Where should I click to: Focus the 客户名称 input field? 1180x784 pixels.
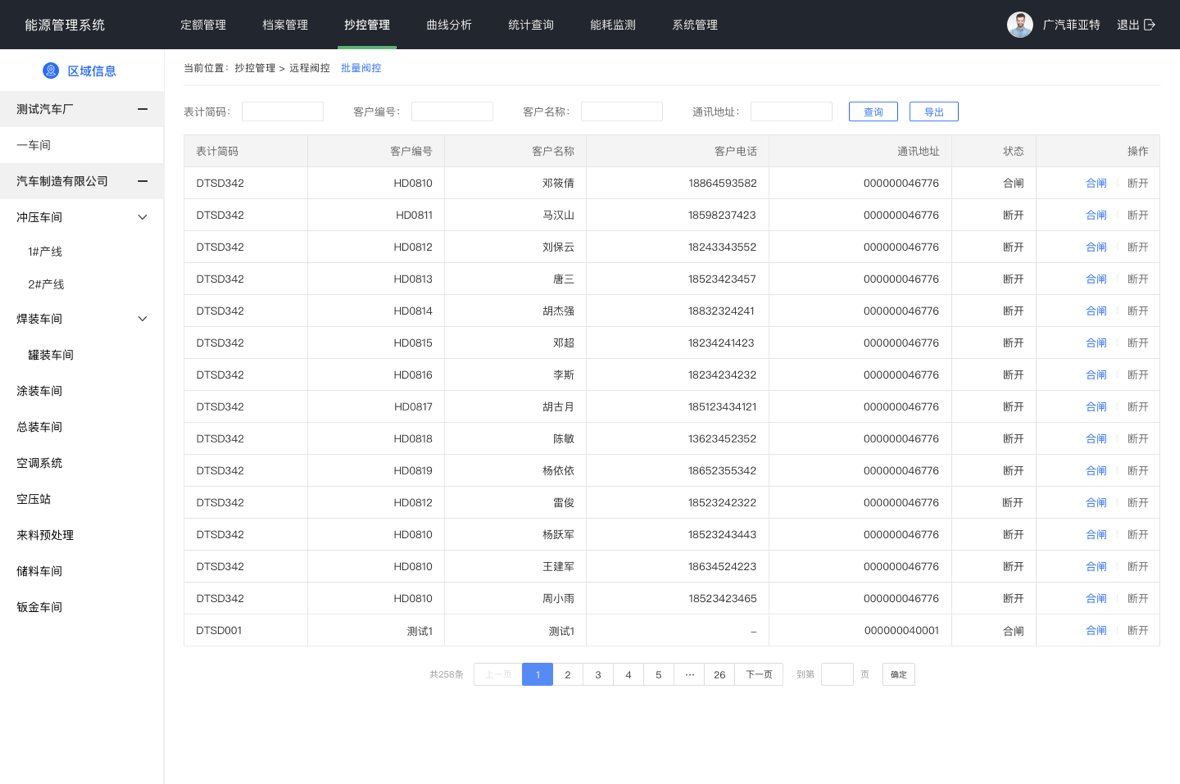(622, 111)
